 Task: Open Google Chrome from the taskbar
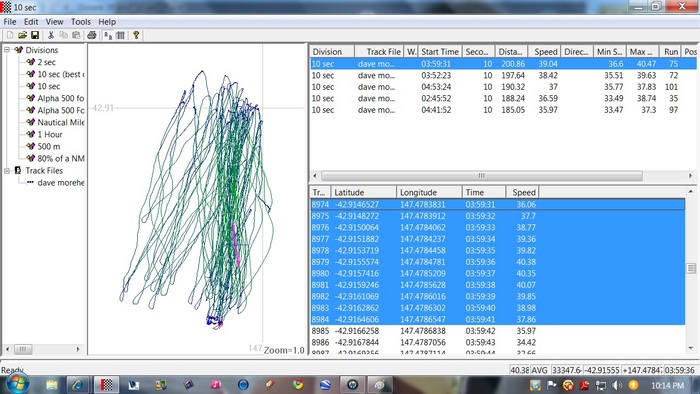pos(298,384)
